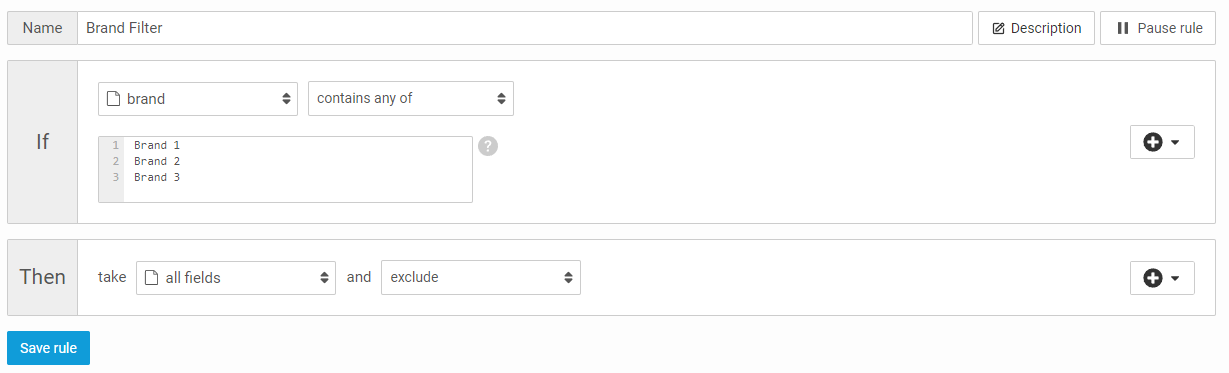Click the Save rule button
The width and height of the screenshot is (1229, 373).
[x=48, y=348]
